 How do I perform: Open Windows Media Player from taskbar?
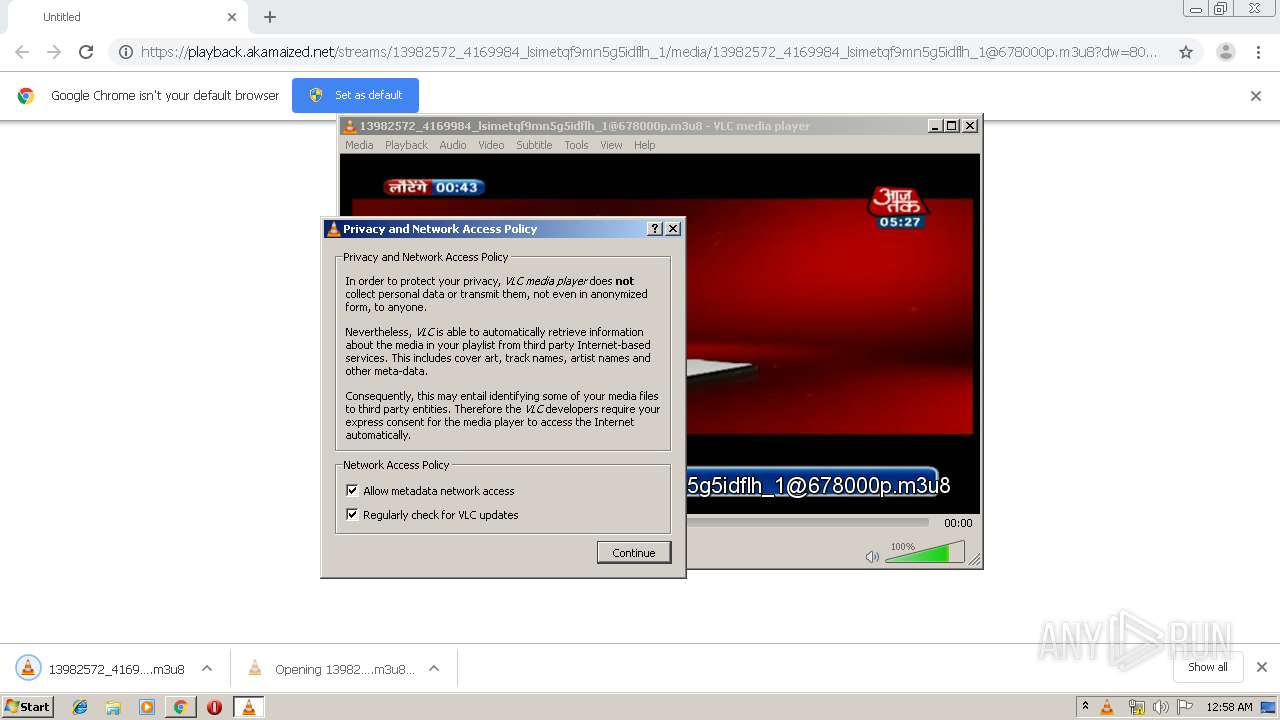(x=147, y=707)
